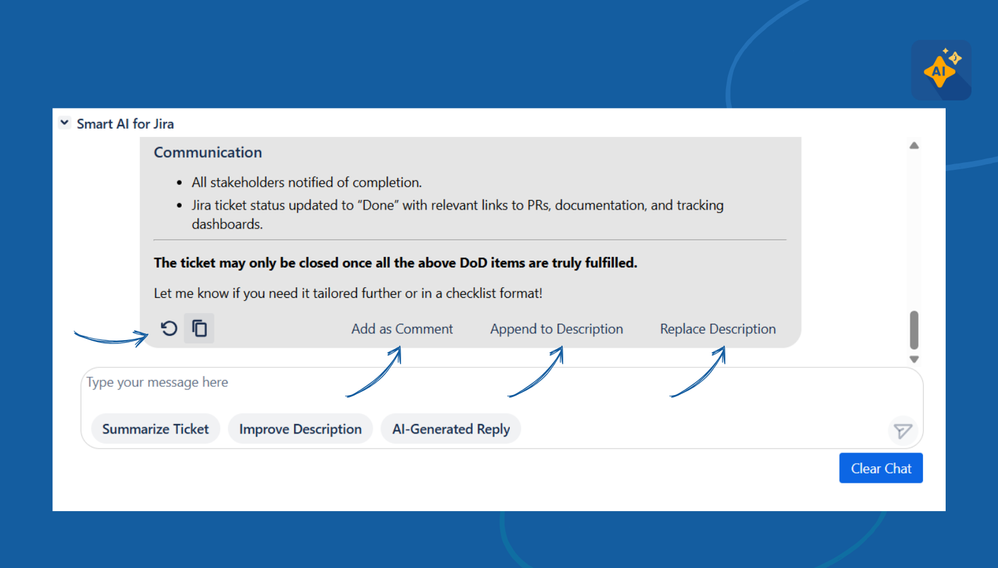The height and width of the screenshot is (568, 998).
Task: Click the Smart AI sparkle logo
Action: tap(941, 70)
